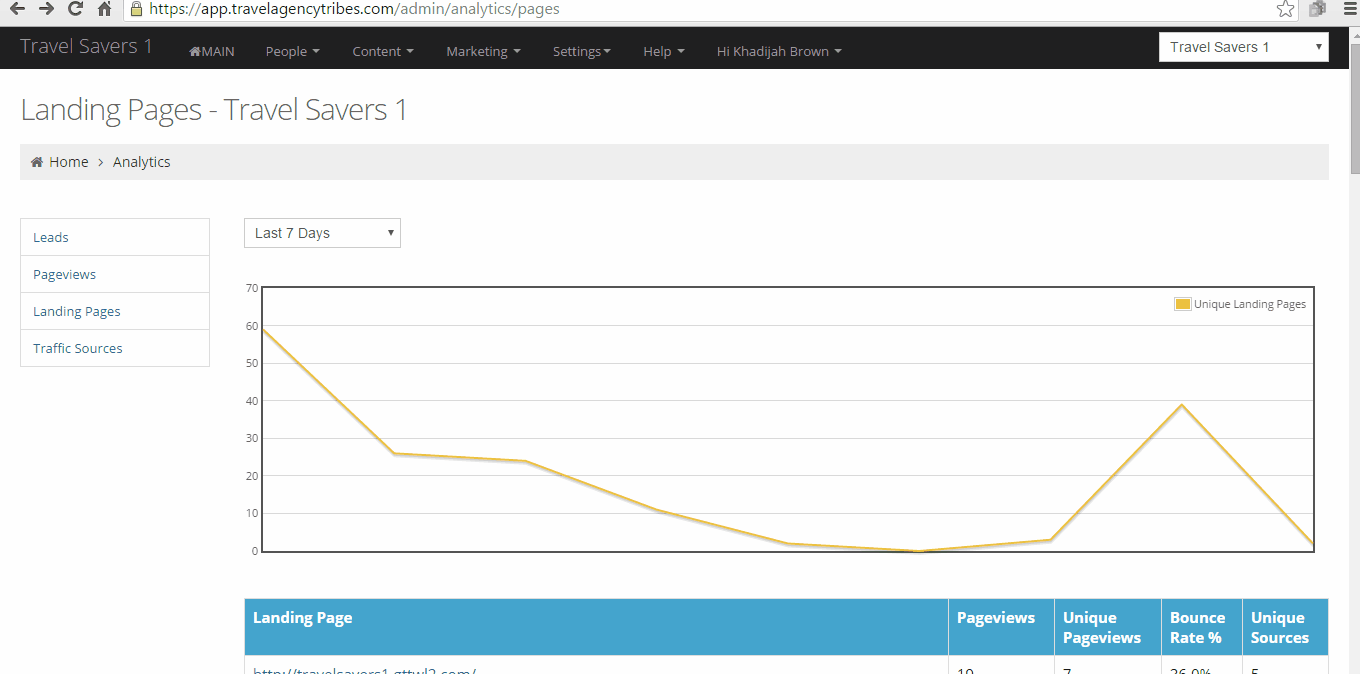Screen dimensions: 1360x674
Task: Open Hi Khadijah Brown user menu
Action: [779, 52]
